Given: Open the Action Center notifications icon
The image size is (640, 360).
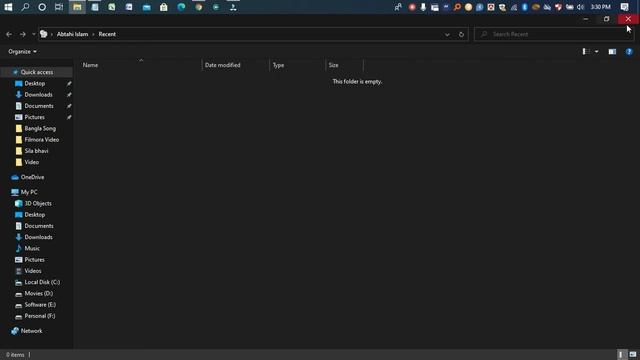Looking at the screenshot, I should 624,7.
